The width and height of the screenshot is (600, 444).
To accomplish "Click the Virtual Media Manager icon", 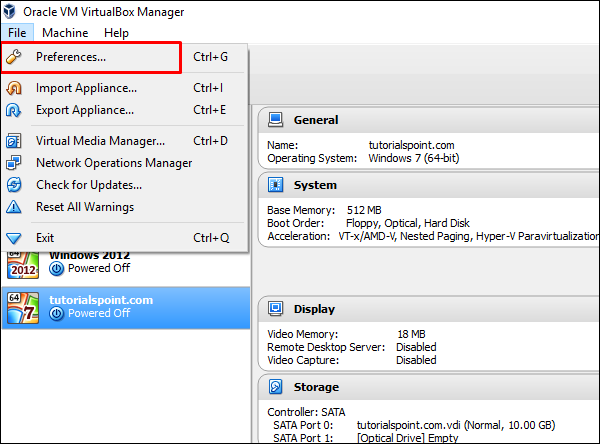I will 14,141.
